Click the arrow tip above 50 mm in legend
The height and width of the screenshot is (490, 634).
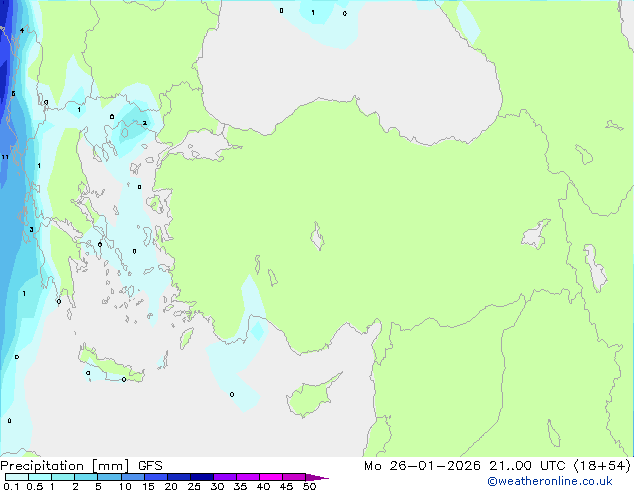(x=317, y=477)
